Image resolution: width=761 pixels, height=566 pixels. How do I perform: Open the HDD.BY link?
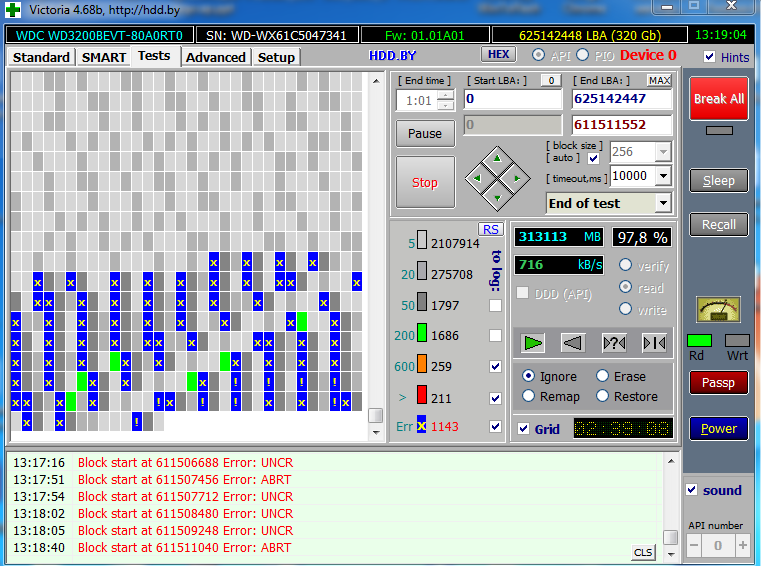392,56
